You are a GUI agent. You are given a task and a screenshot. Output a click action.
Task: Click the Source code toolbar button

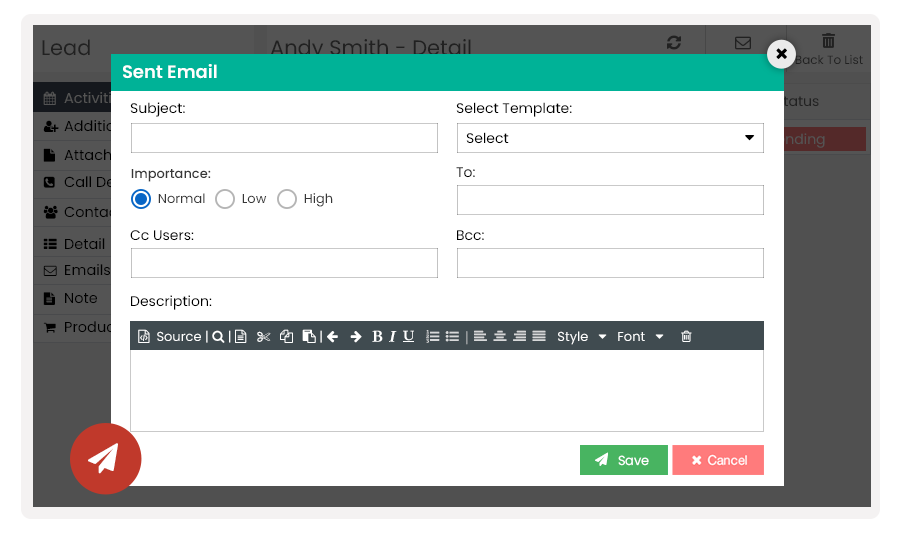pos(169,336)
